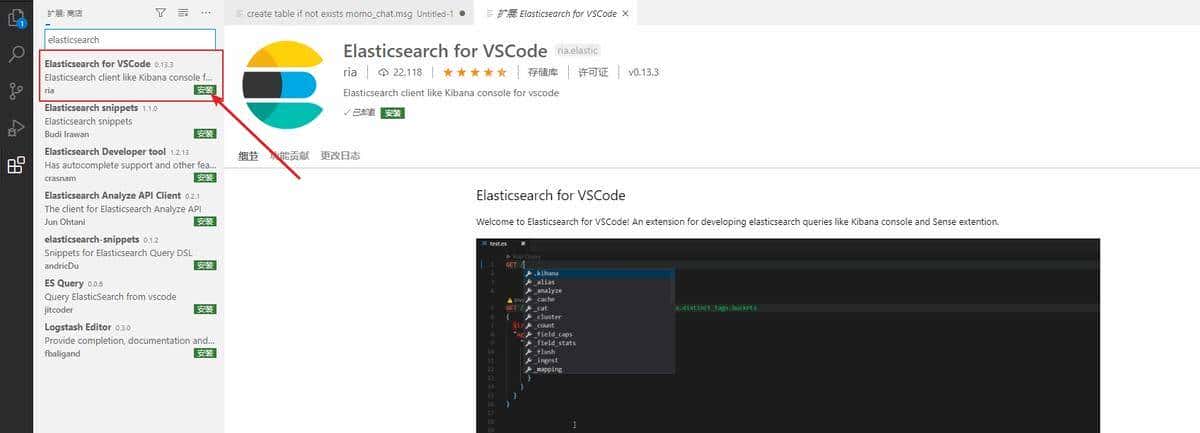Image resolution: width=1200 pixels, height=433 pixels.
Task: Open the 许可证 license link
Action: click(594, 72)
